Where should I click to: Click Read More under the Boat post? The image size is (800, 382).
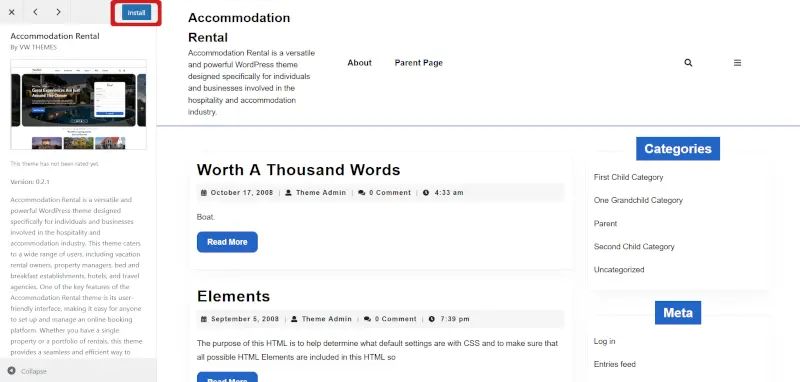[227, 242]
